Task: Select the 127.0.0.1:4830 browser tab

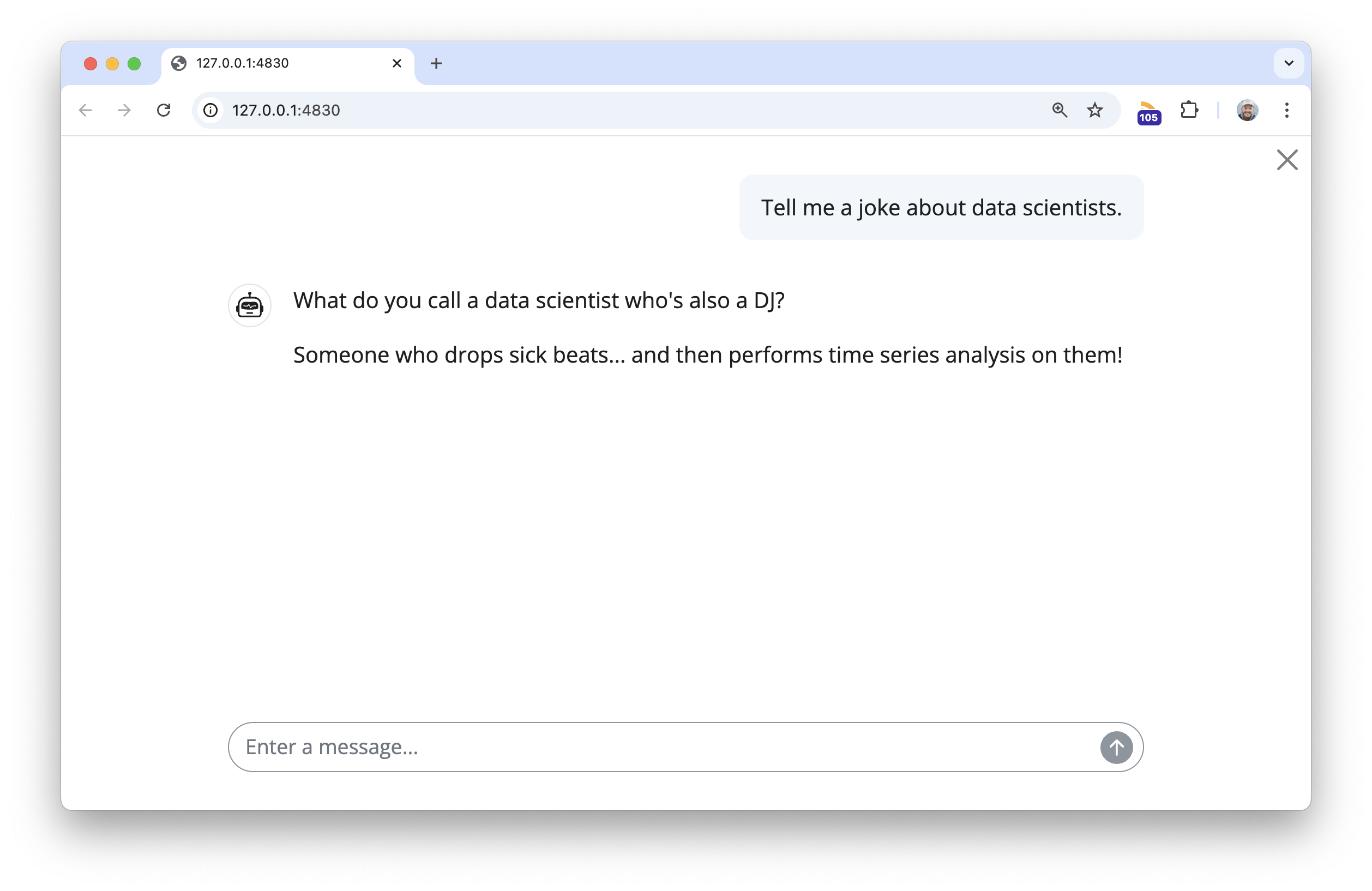Action: point(276,63)
